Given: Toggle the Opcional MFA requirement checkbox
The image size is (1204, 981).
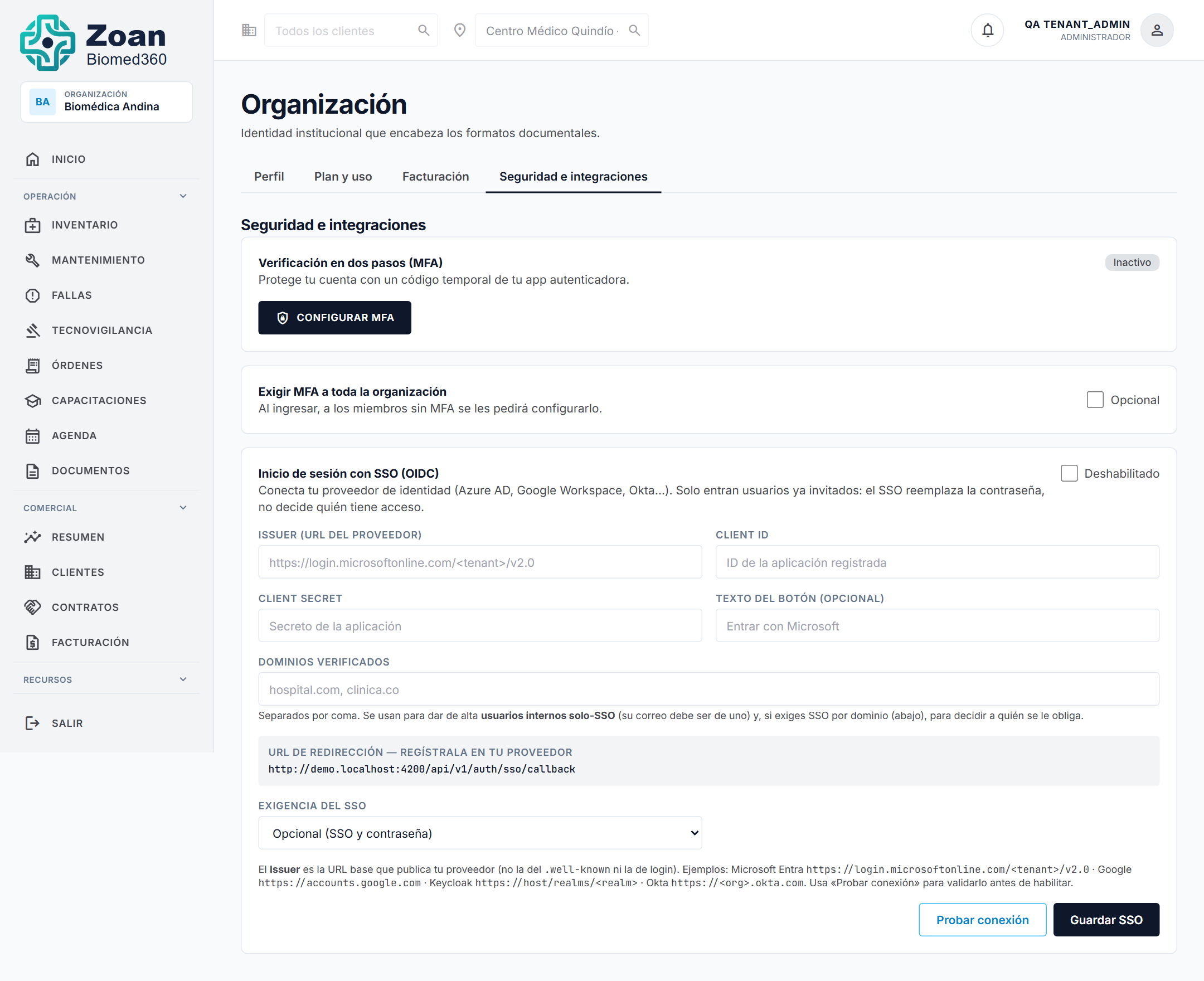Looking at the screenshot, I should 1095,400.
